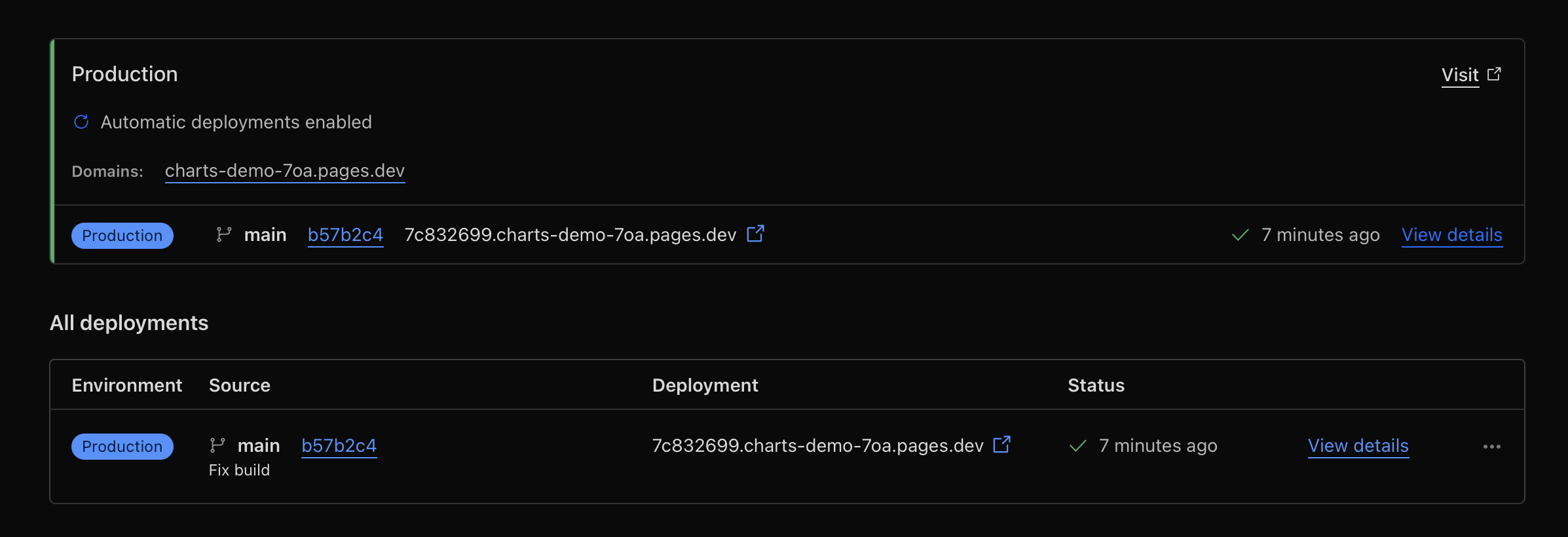Screen dimensions: 1568x537
Task: Click success checkmark in deployments table row
Action: [1078, 446]
